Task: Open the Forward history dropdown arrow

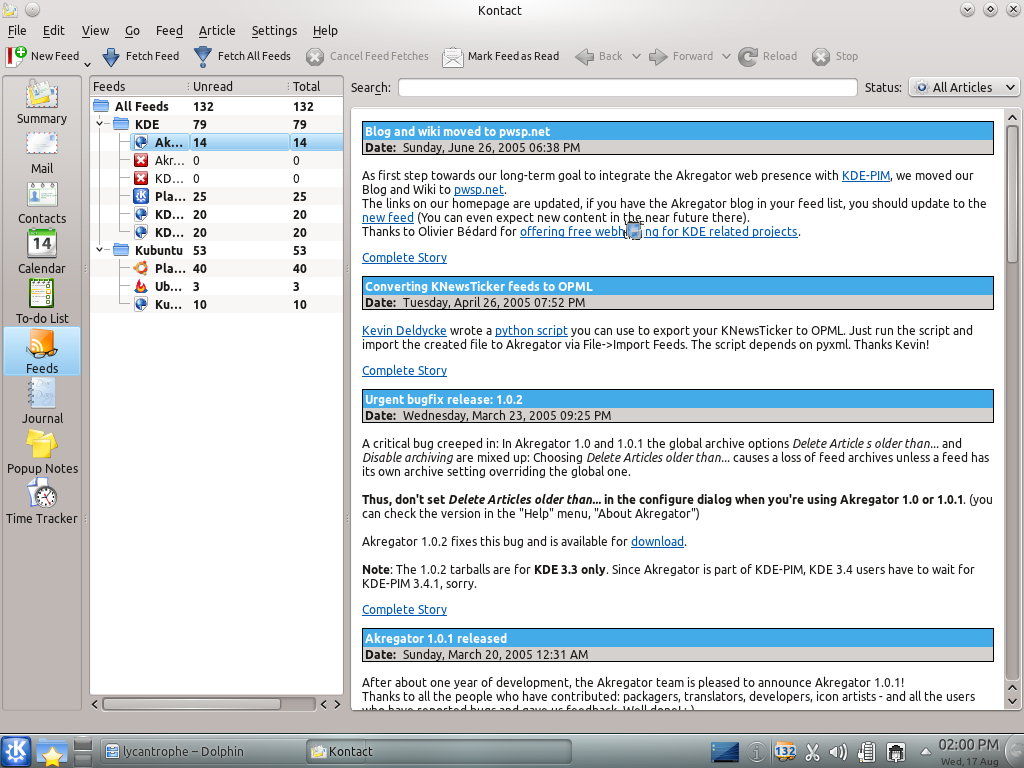Action: click(726, 56)
